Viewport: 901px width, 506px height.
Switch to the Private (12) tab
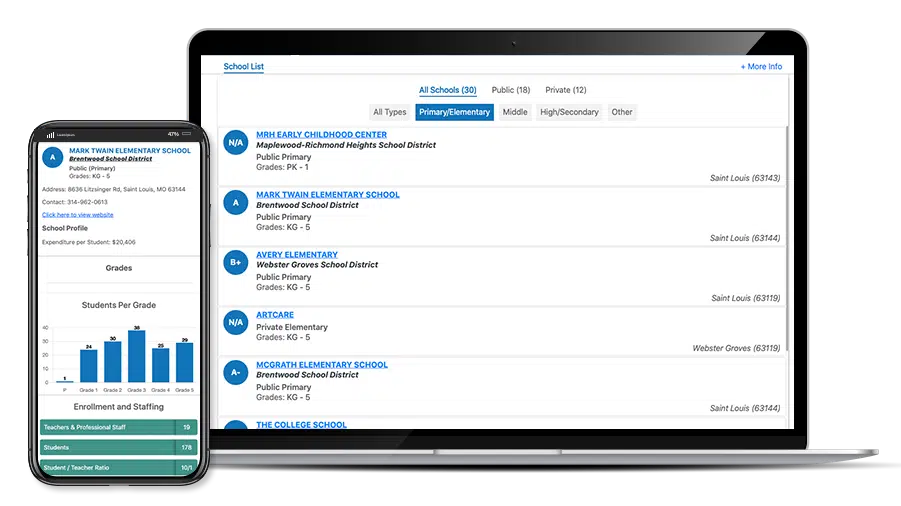pos(566,90)
